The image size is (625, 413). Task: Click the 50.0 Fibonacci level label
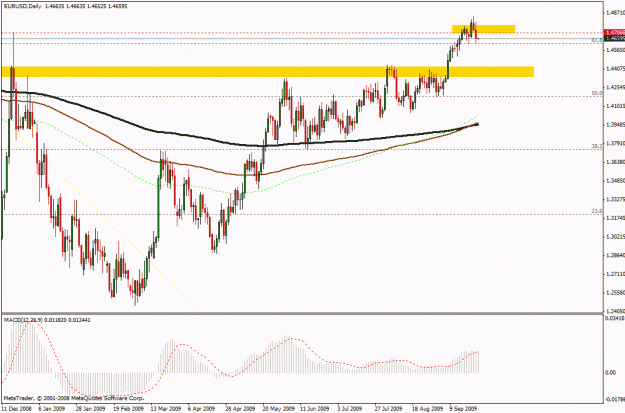coord(596,93)
